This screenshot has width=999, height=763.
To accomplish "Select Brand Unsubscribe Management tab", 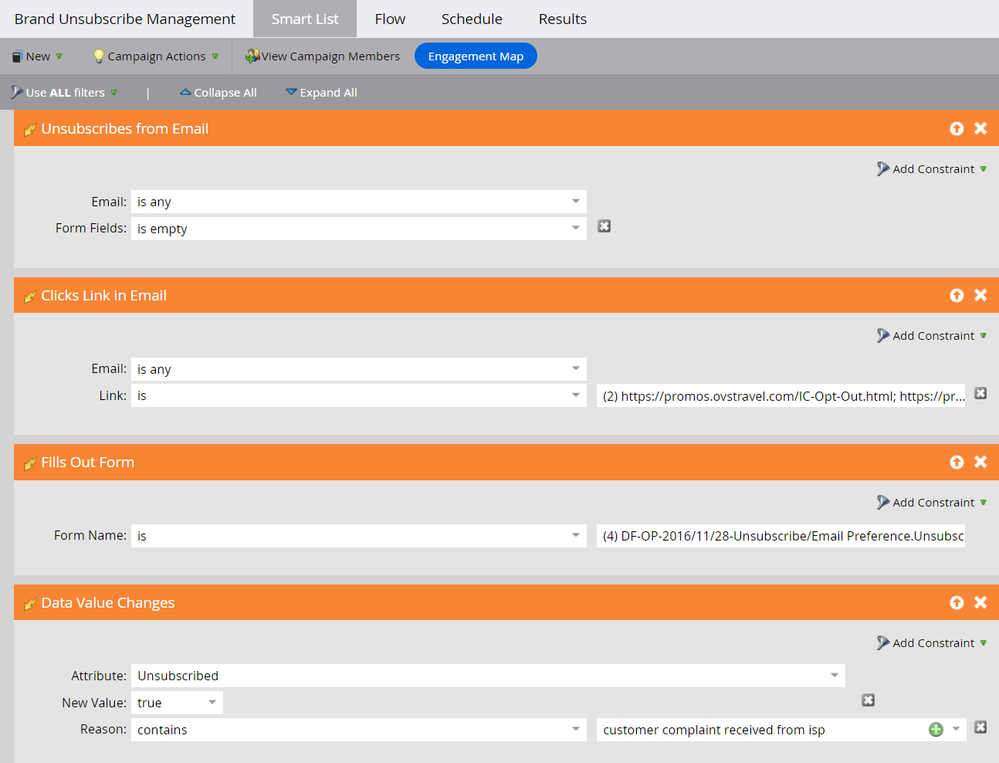I will [125, 19].
